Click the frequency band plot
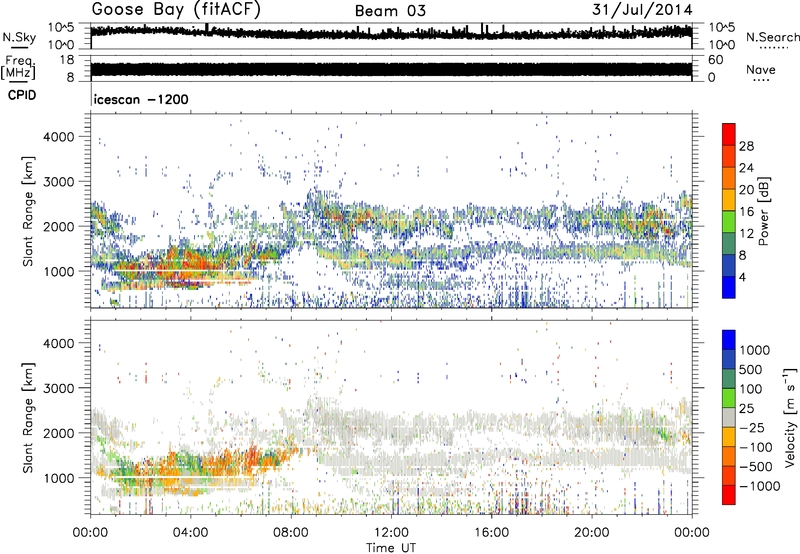The image size is (800, 554). (391, 69)
